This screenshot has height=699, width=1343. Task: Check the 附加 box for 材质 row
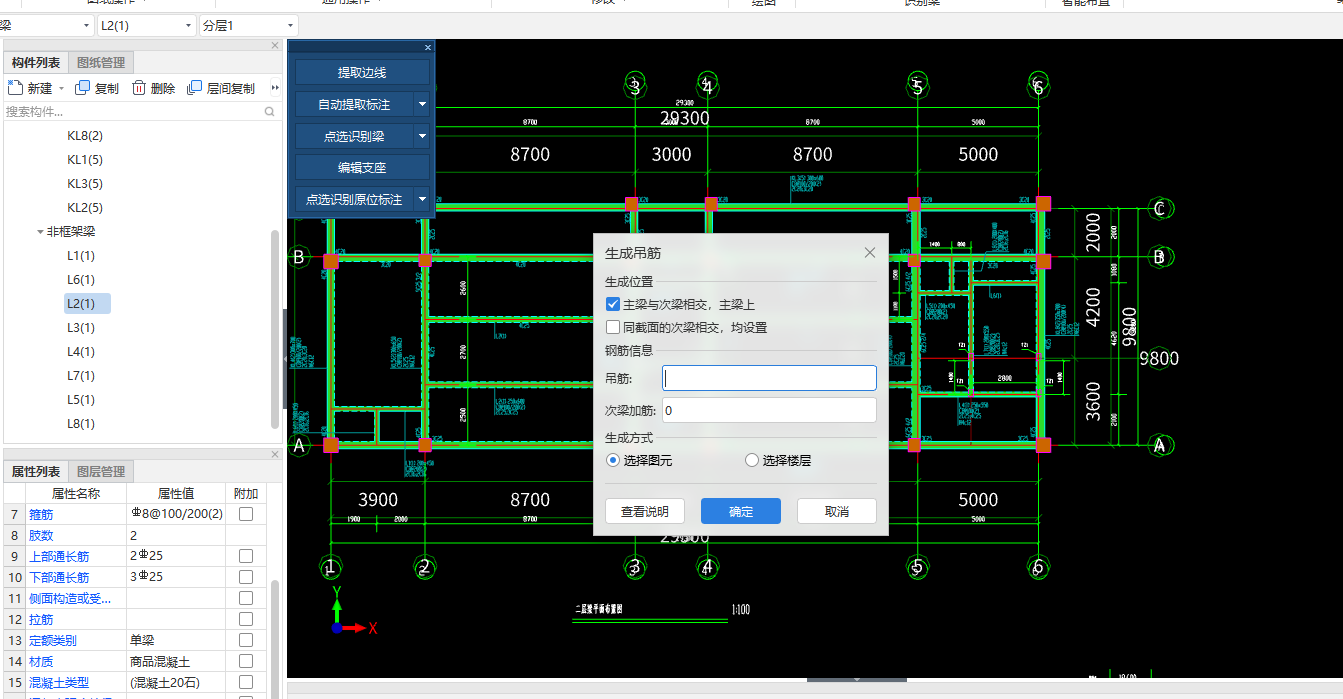(x=246, y=661)
